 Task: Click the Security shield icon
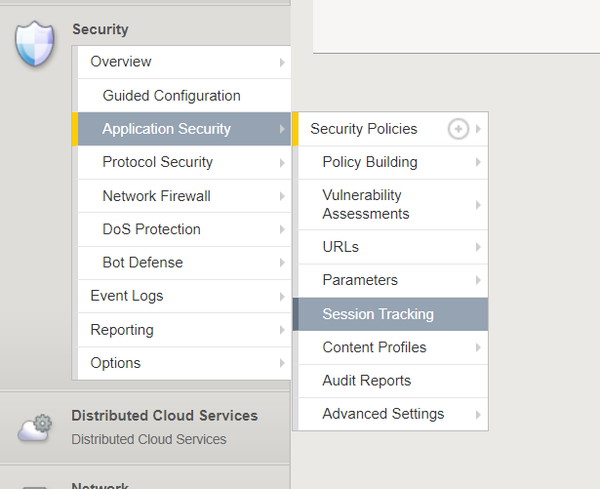pyautogui.click(x=34, y=44)
